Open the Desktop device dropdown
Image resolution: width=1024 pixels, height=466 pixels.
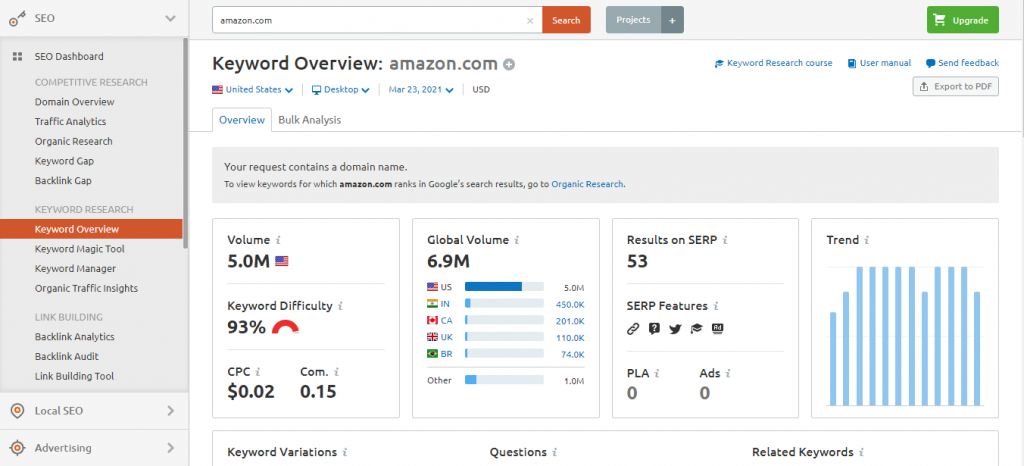tap(340, 89)
